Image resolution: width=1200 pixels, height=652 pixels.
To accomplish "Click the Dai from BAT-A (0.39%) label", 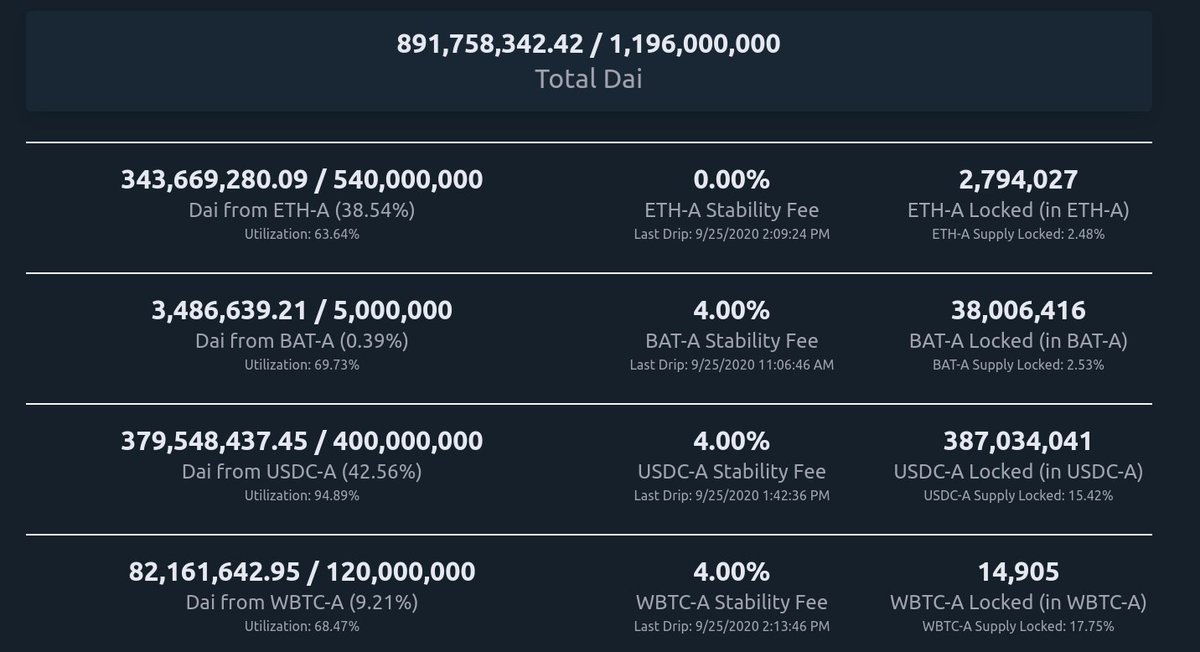I will [302, 340].
